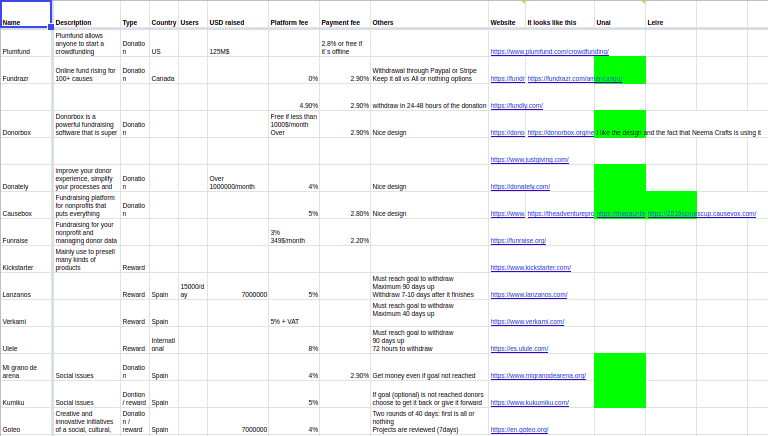Select the Country column header
Screen dimensions: 768x436
coord(164,14)
